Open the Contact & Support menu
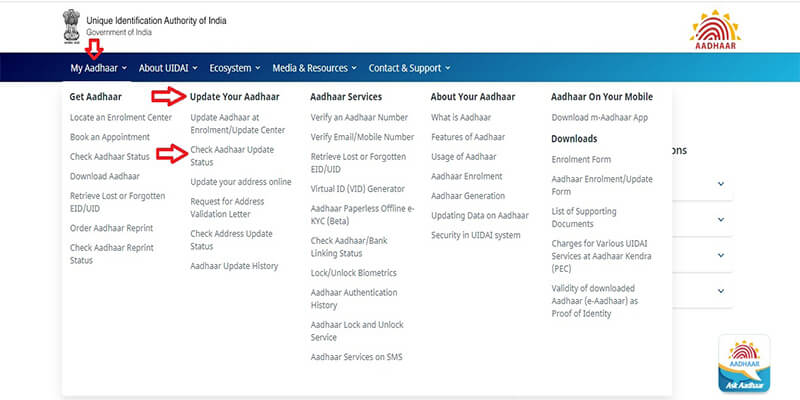Viewport: 800px width, 400px height. (x=409, y=68)
